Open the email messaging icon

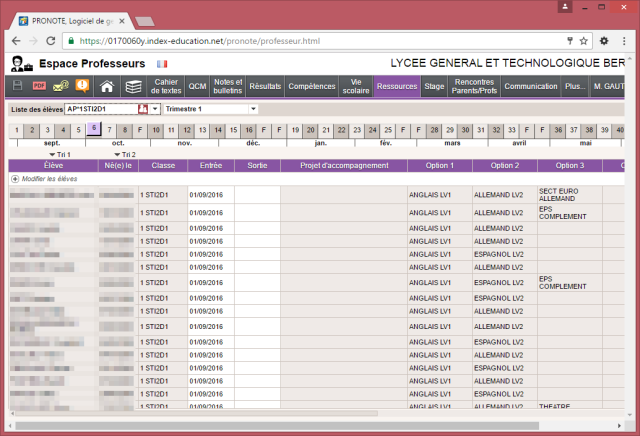tap(61, 87)
